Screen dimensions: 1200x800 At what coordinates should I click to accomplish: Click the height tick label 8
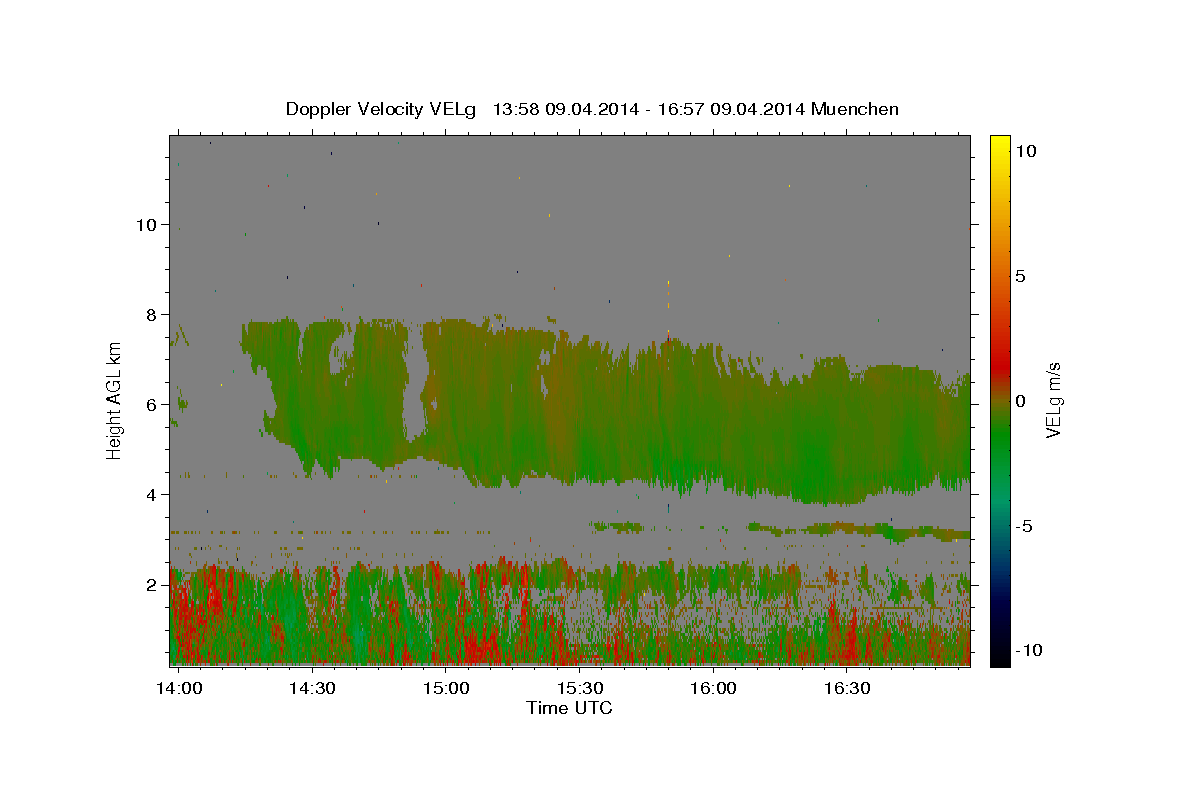point(151,314)
